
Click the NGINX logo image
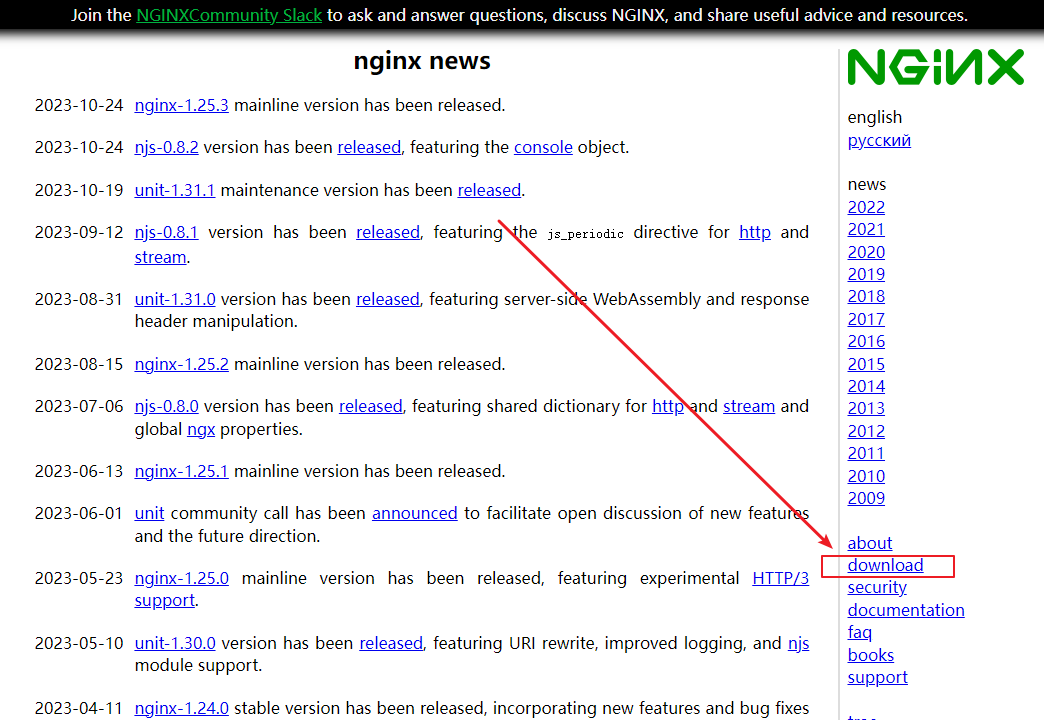[935, 67]
